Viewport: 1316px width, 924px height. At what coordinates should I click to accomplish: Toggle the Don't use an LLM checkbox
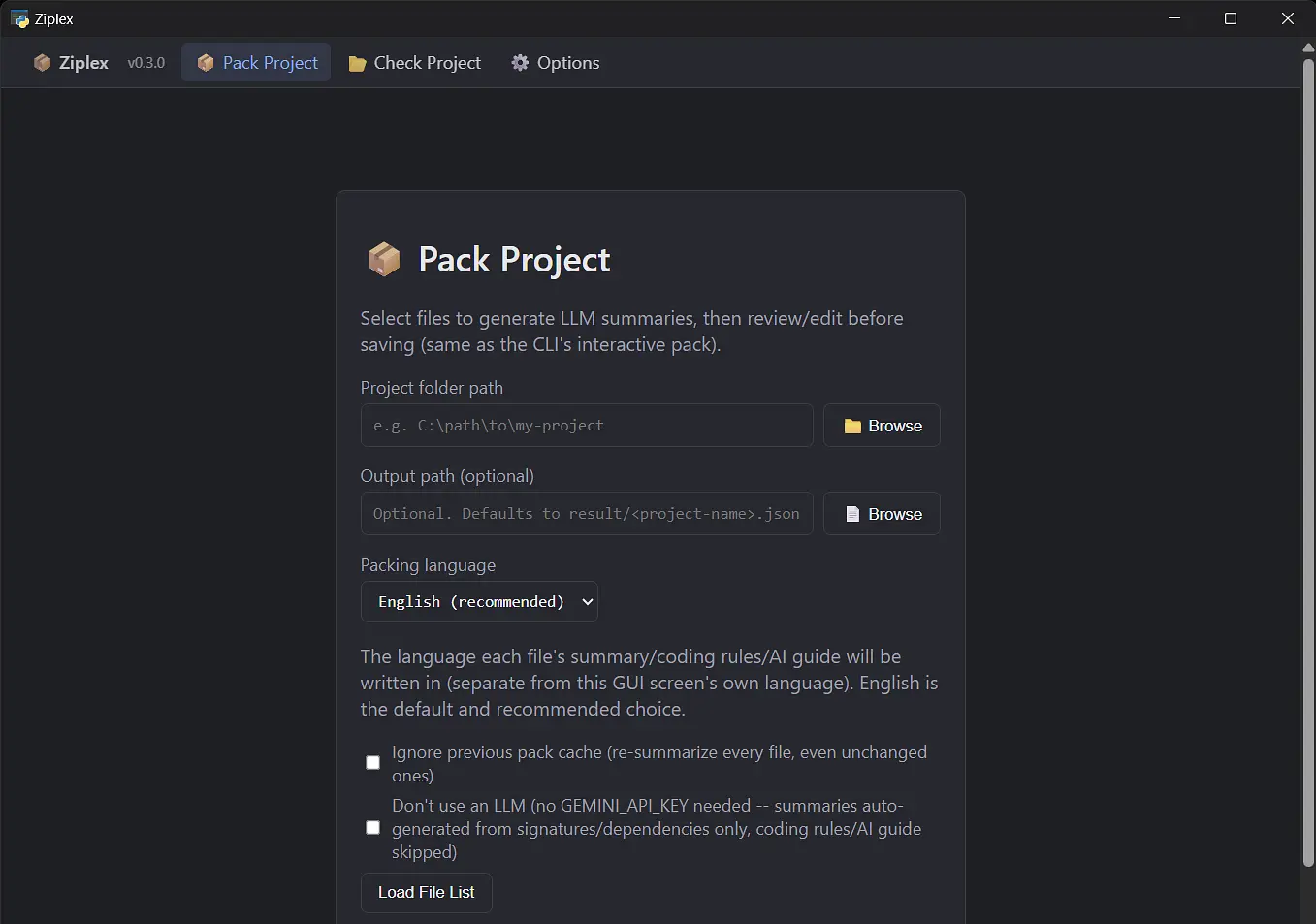372,828
